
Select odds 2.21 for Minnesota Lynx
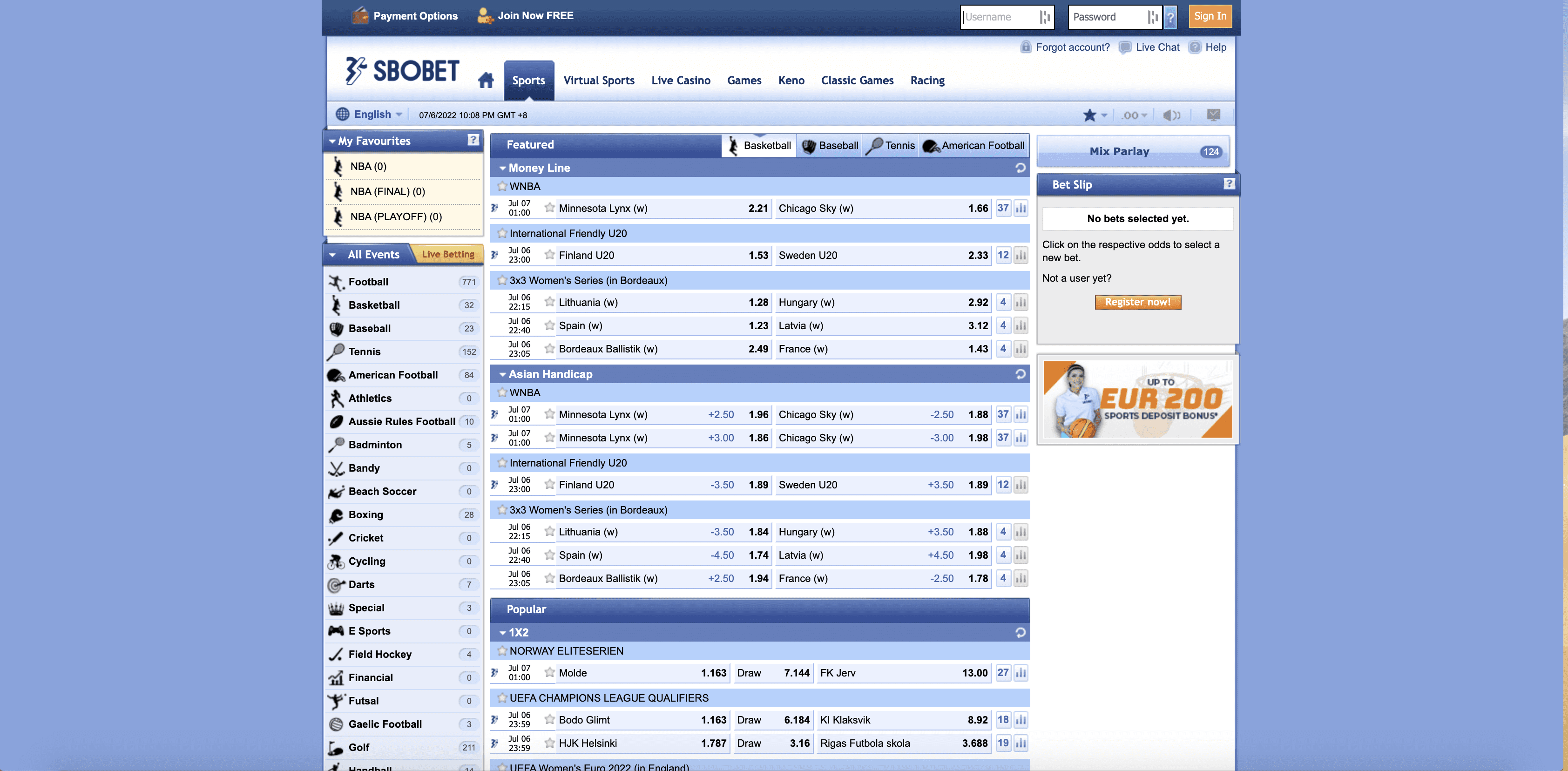[x=758, y=208]
